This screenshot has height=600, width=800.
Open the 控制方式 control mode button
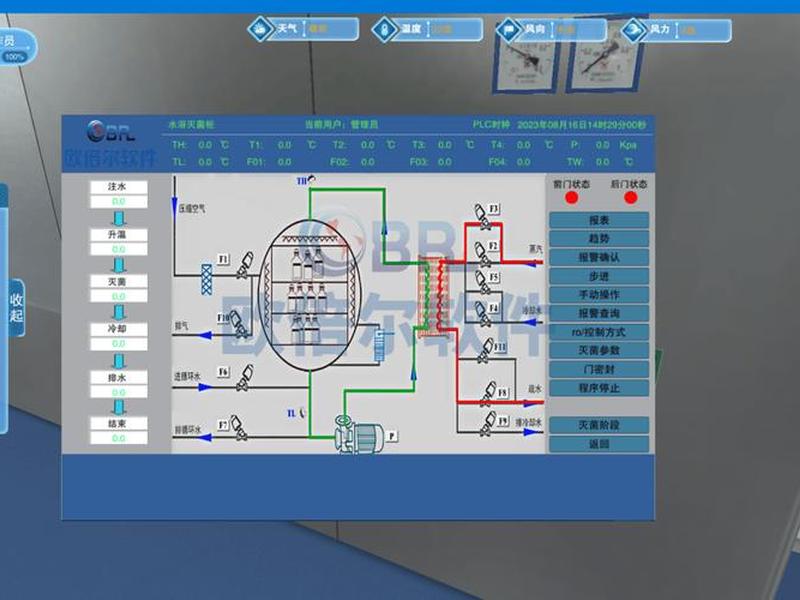coord(599,332)
